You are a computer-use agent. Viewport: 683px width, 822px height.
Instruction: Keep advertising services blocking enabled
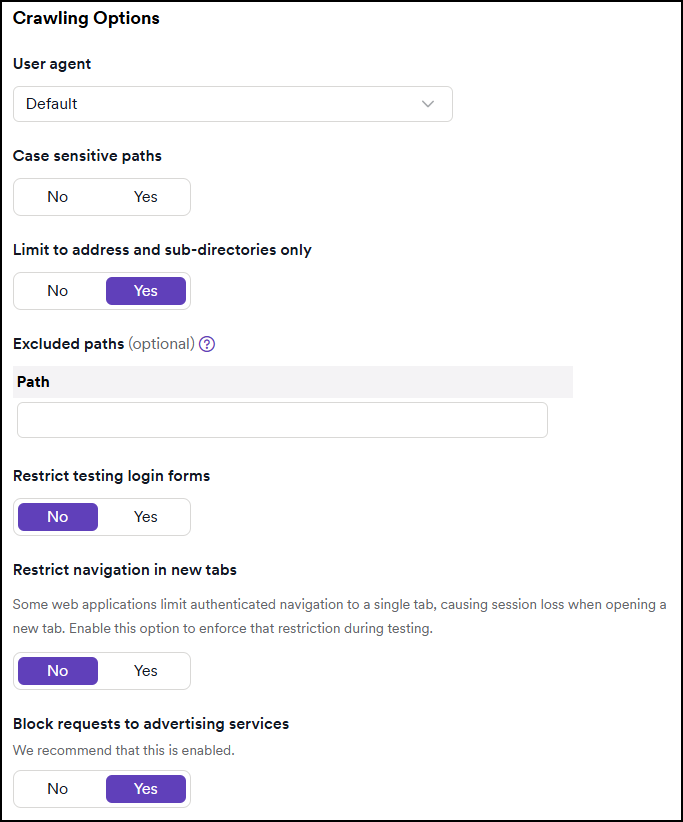[145, 789]
